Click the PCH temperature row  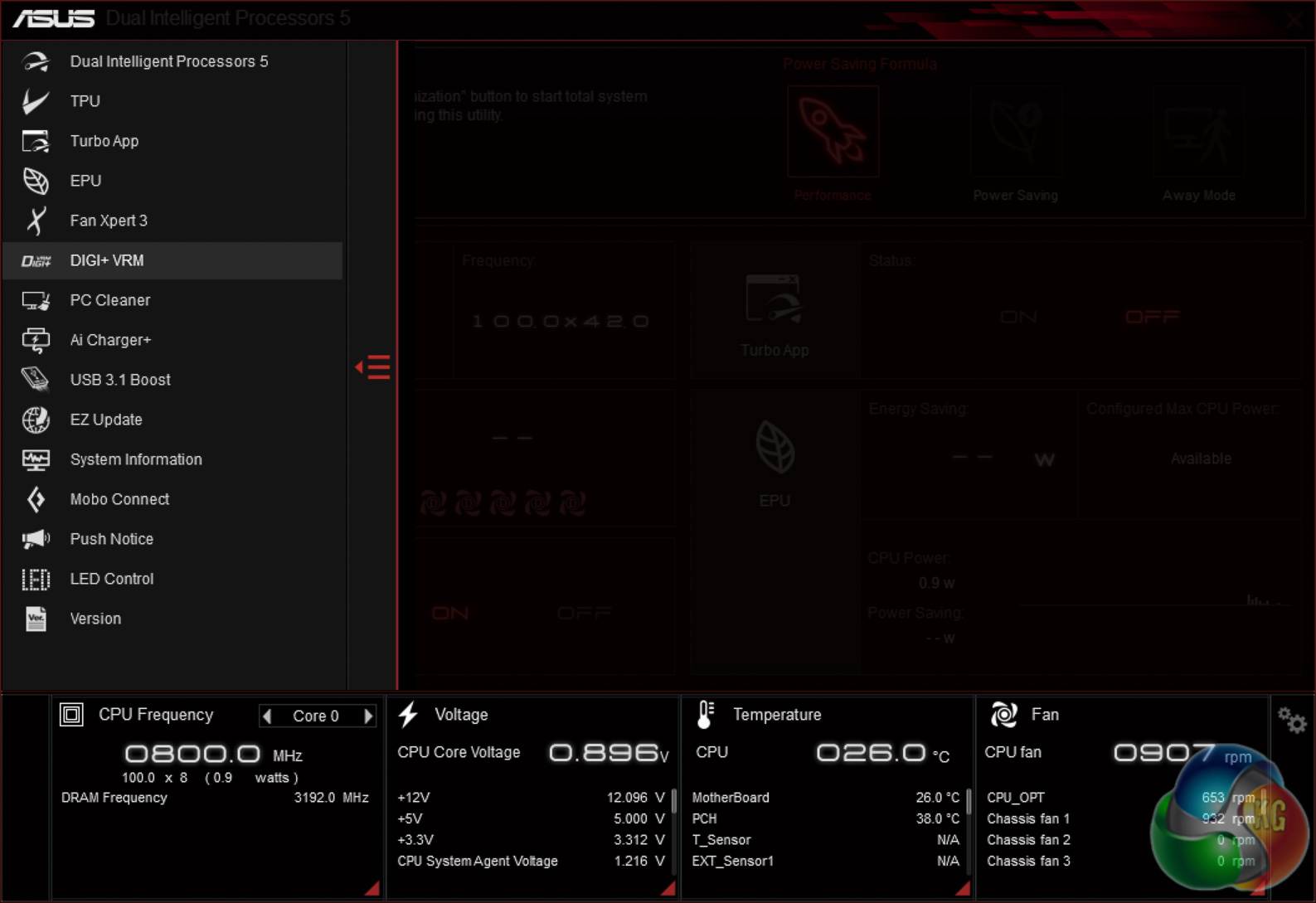825,818
